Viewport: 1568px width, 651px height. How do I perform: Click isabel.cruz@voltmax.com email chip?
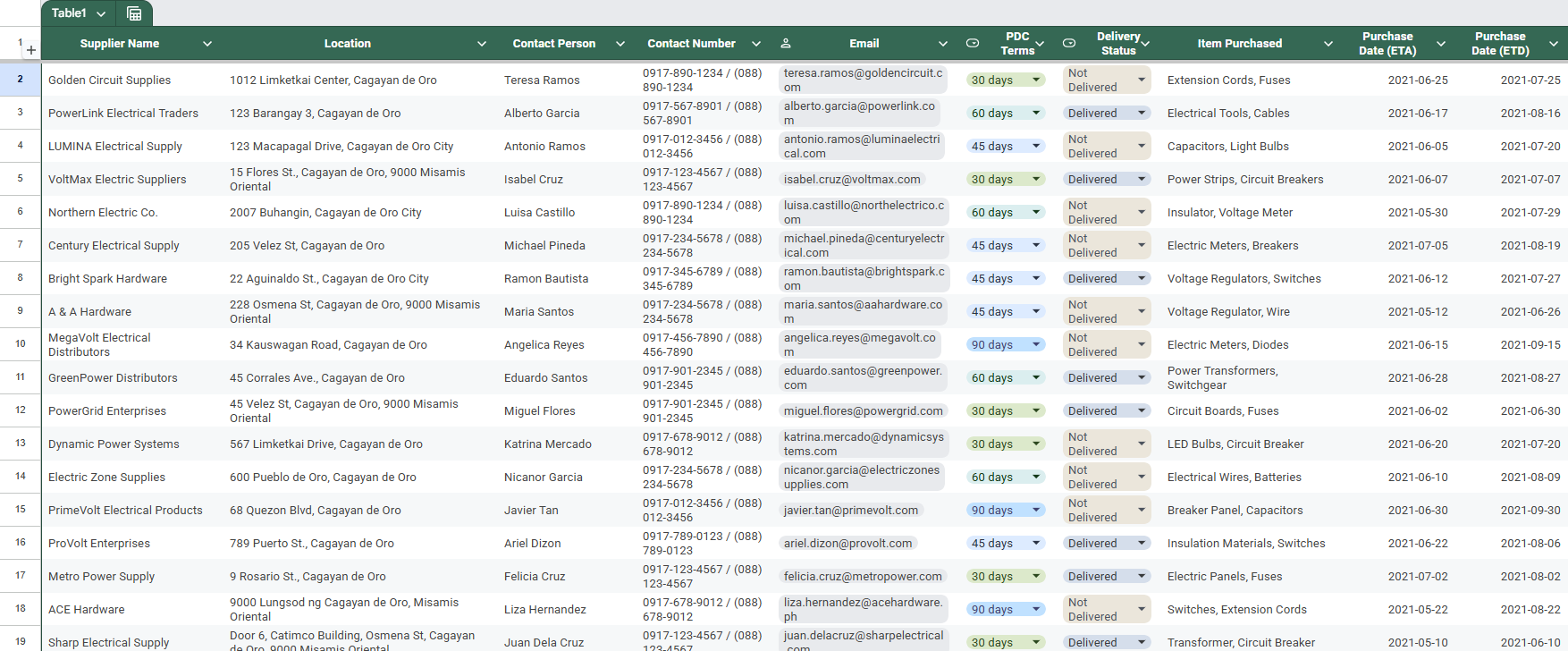click(852, 179)
